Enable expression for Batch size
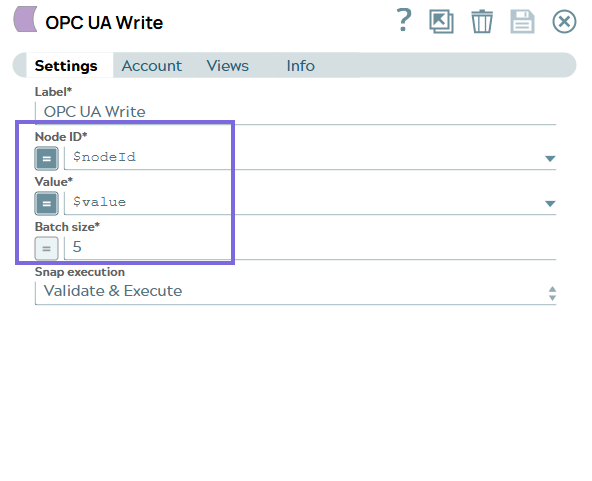This screenshot has height=481, width=592. 46,248
